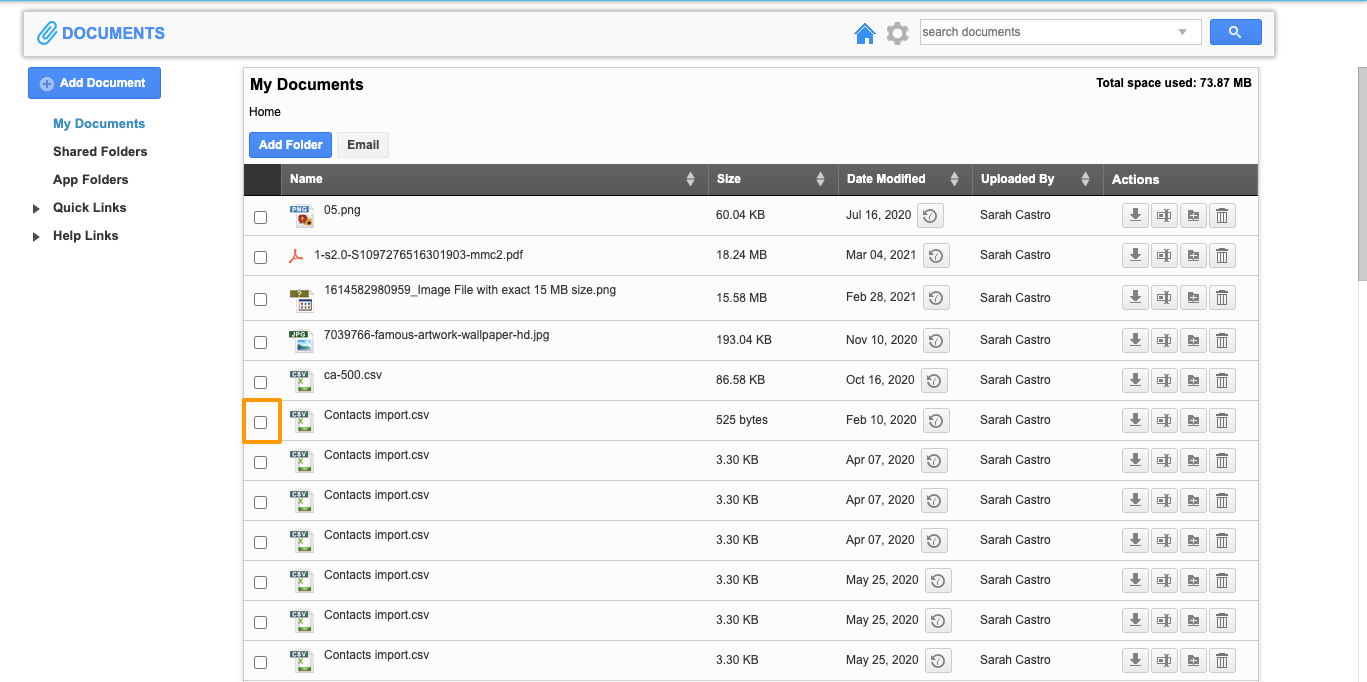This screenshot has height=682, width=1367.
Task: Expand the Quick Links section
Action: pyautogui.click(x=36, y=209)
